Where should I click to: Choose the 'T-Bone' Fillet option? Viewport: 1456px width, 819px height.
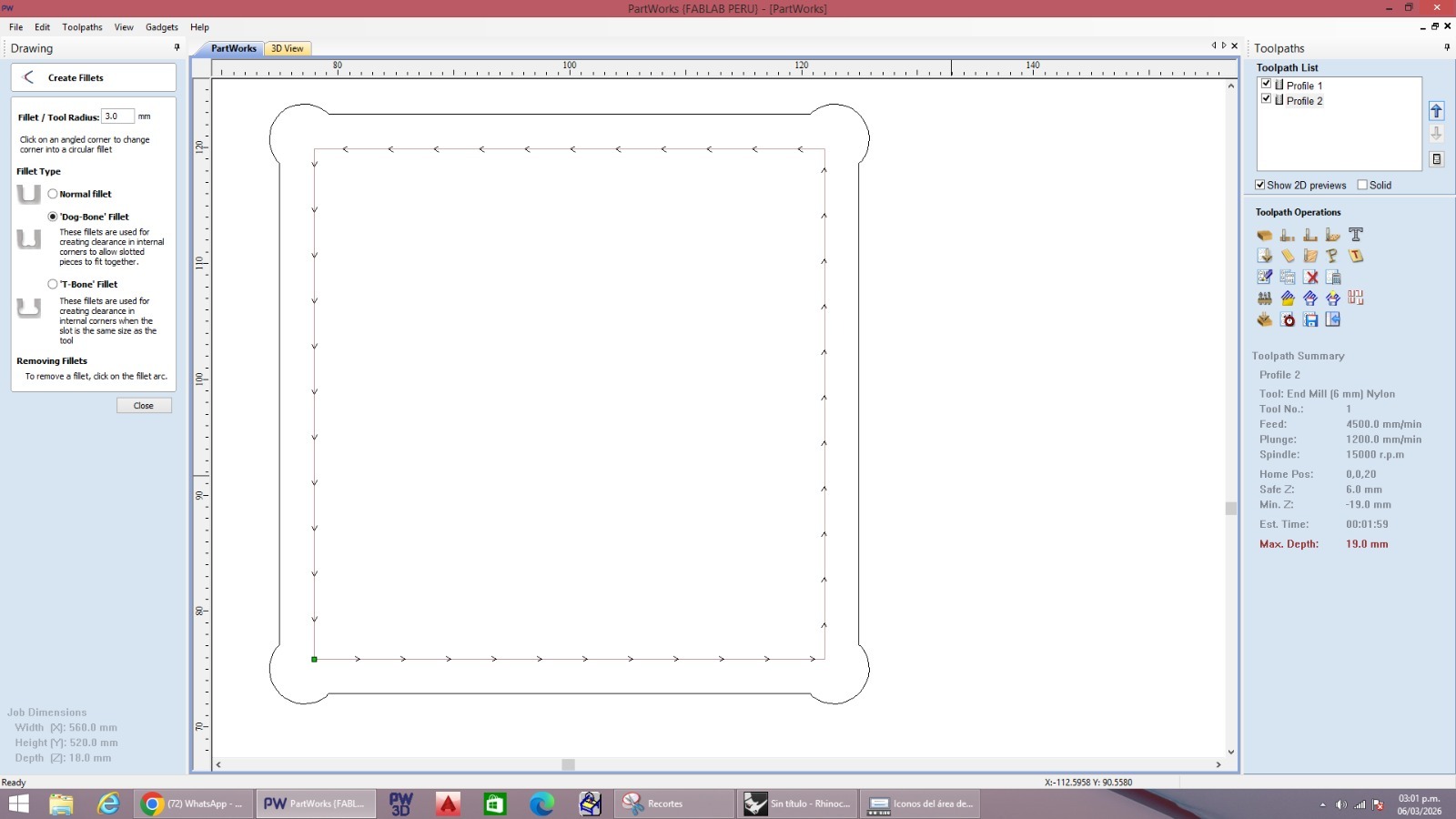53,284
